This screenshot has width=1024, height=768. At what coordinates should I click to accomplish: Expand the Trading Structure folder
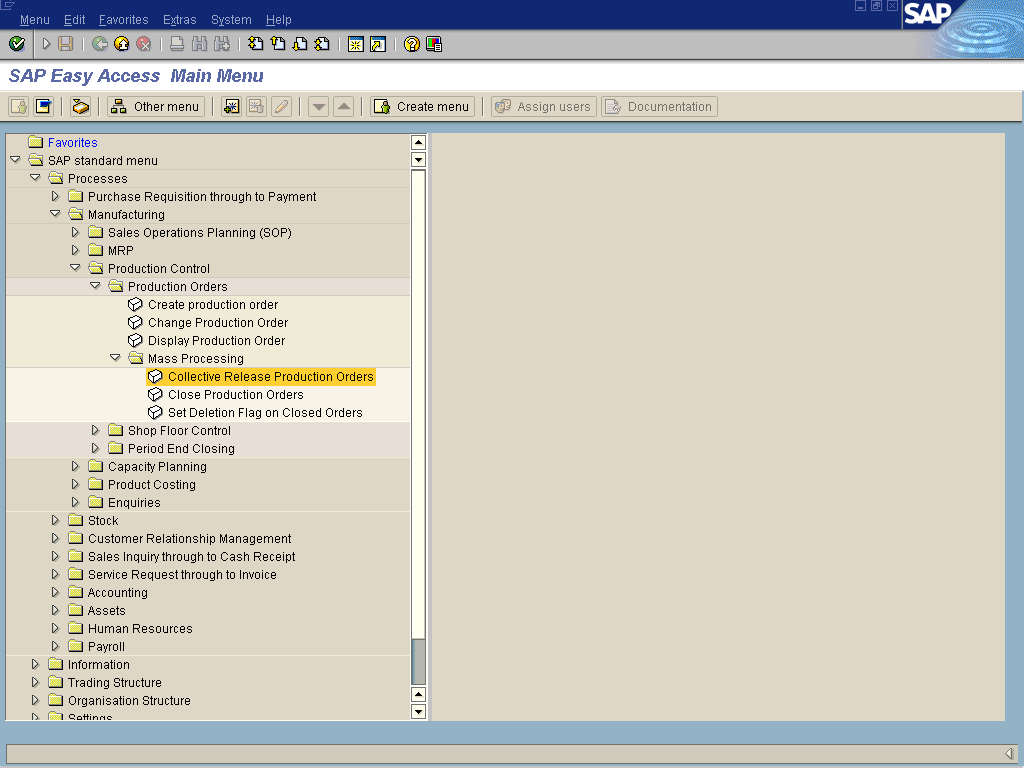tap(35, 682)
